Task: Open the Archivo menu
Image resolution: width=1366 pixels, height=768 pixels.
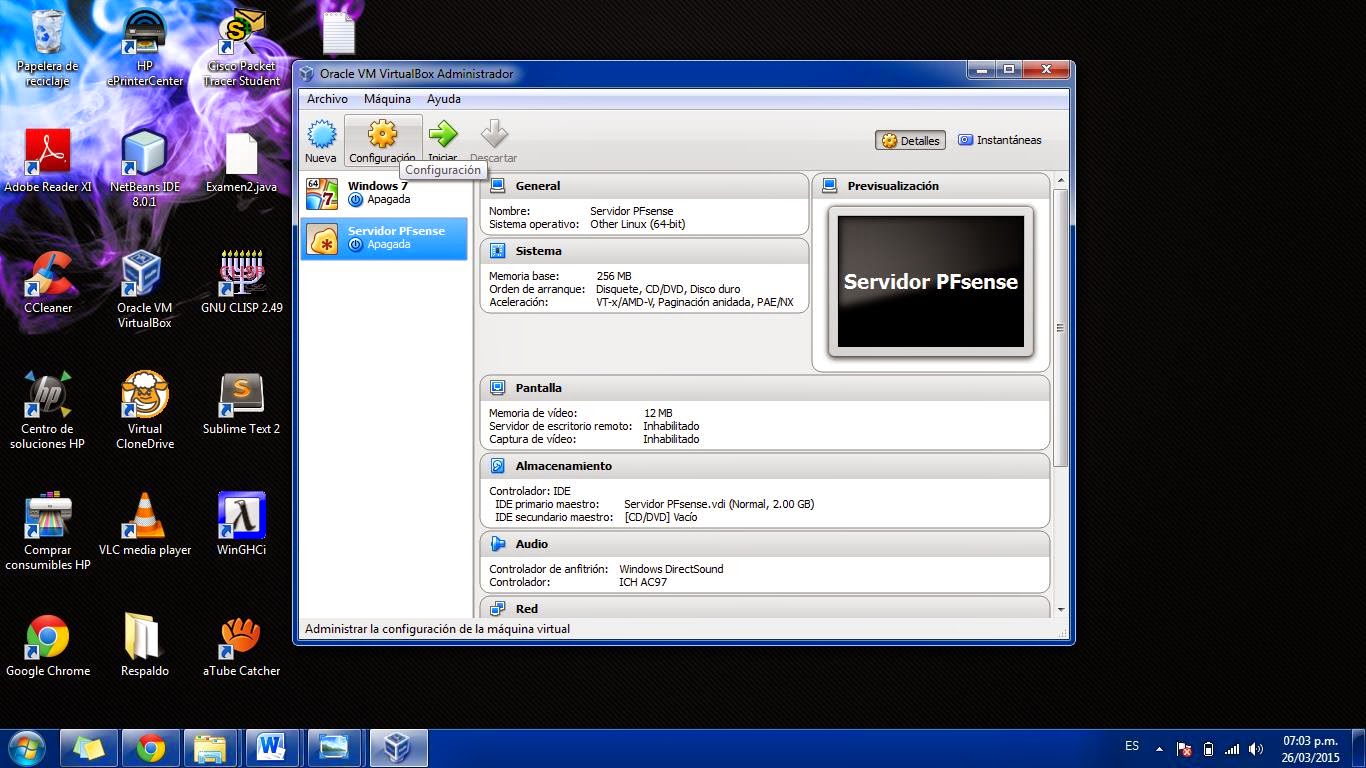Action: [329, 99]
